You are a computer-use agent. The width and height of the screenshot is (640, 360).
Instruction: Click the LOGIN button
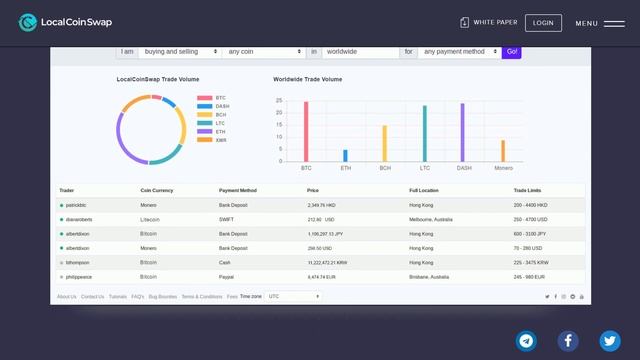[x=543, y=23]
